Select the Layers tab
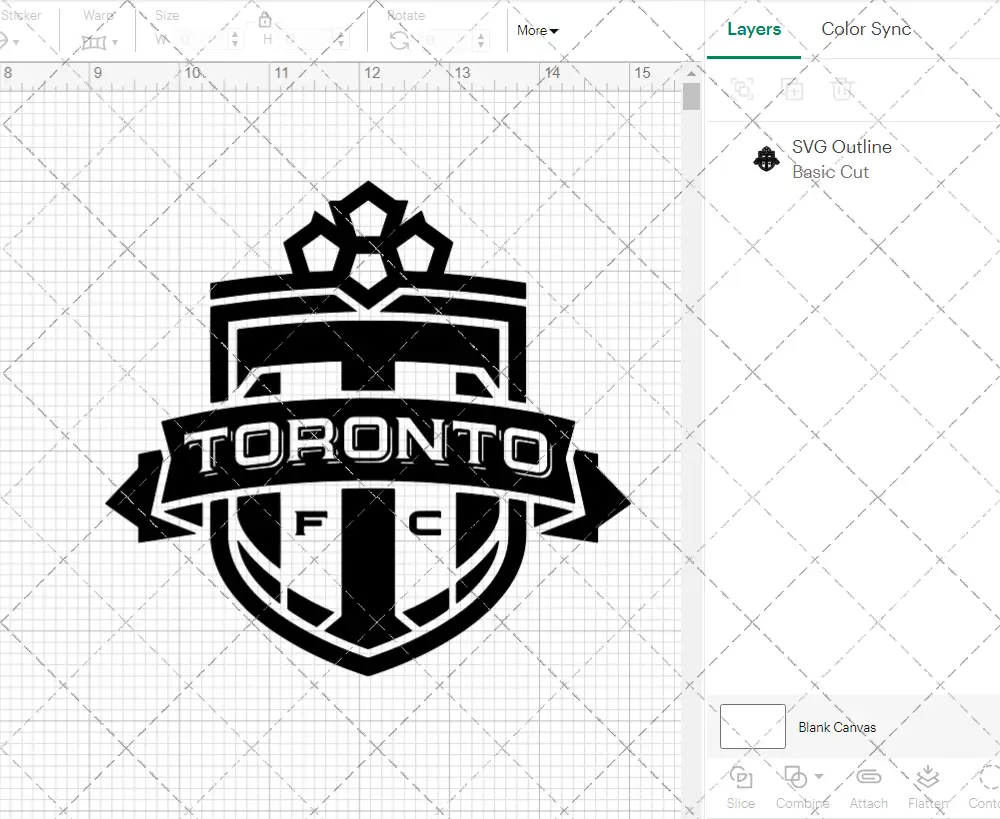The height and width of the screenshot is (819, 1000). [x=754, y=29]
